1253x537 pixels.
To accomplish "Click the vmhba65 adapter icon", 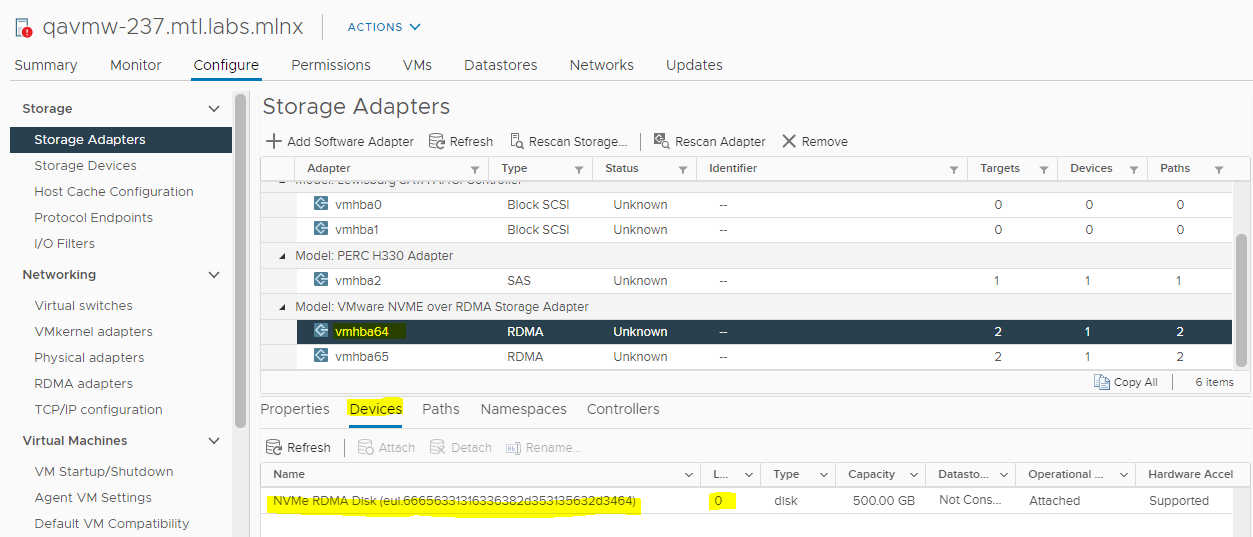I will click(x=321, y=356).
